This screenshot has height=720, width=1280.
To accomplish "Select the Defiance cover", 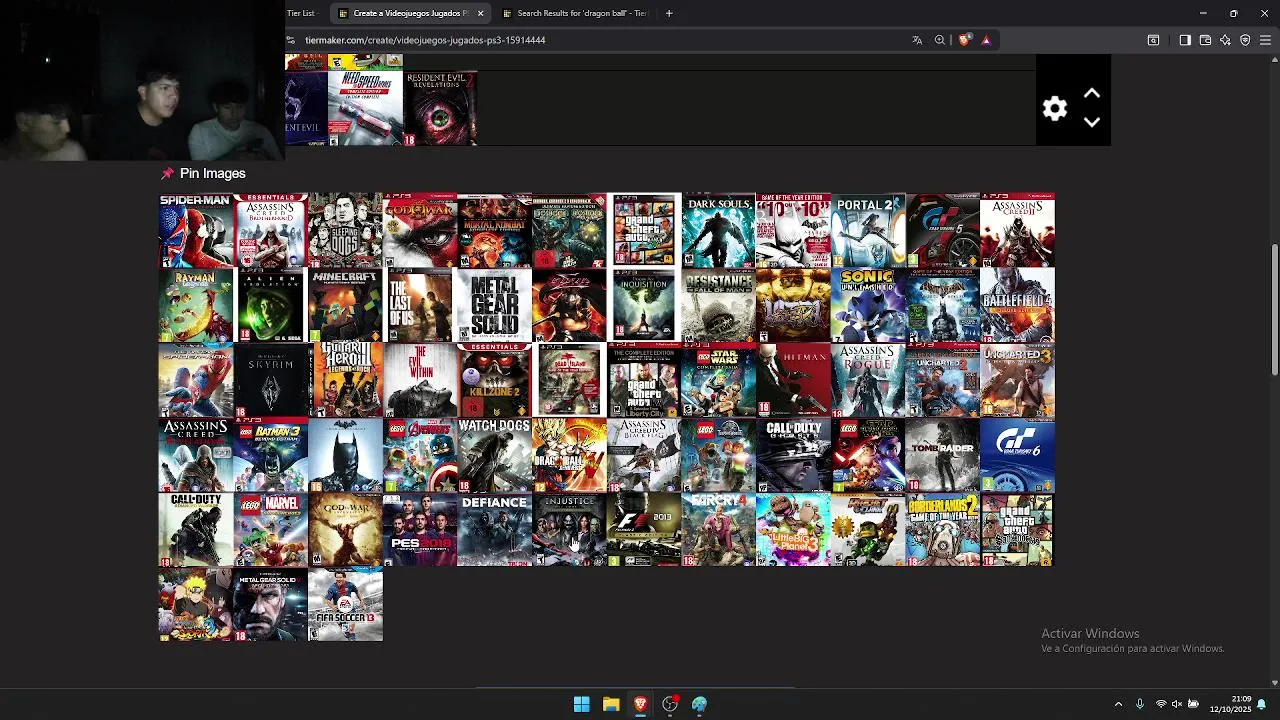I will point(494,530).
